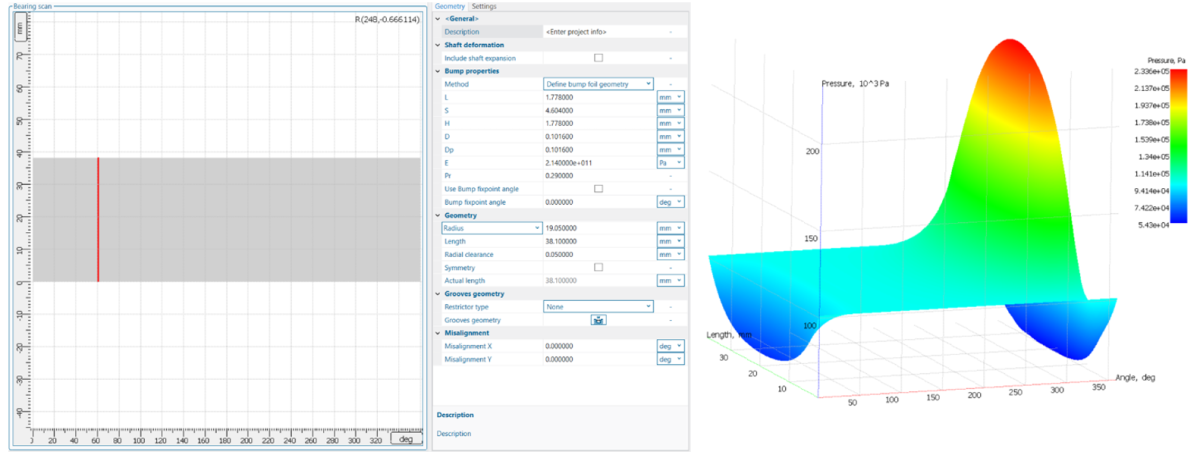This screenshot has height=458, width=1200.
Task: Switch to the Geometry tab
Action: (x=451, y=6)
